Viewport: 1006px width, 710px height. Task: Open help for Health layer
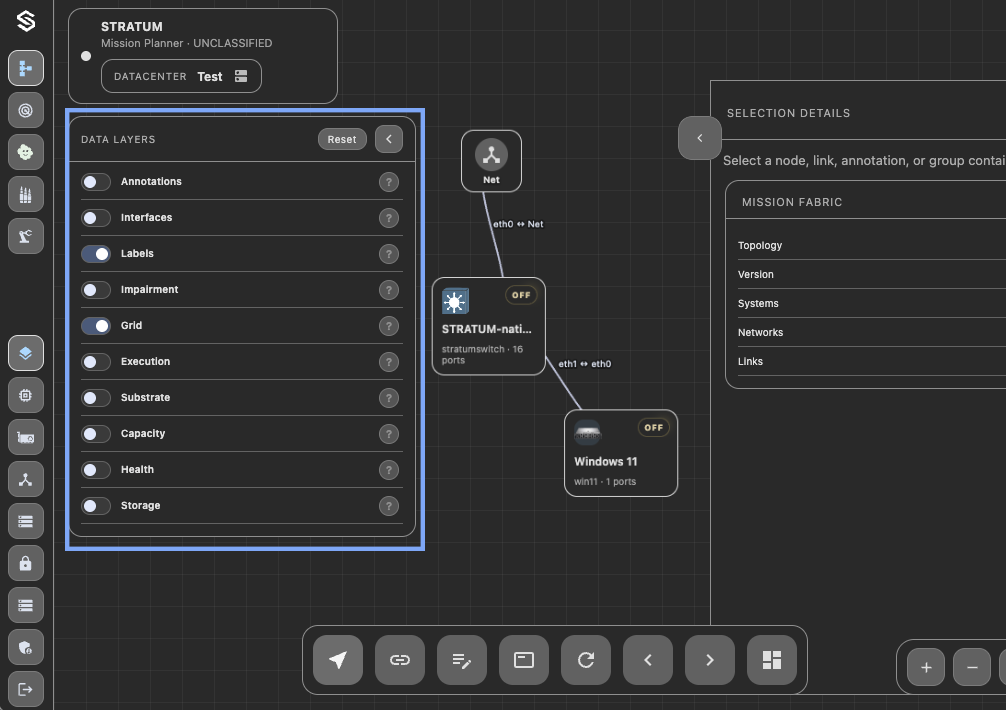pyautogui.click(x=389, y=469)
